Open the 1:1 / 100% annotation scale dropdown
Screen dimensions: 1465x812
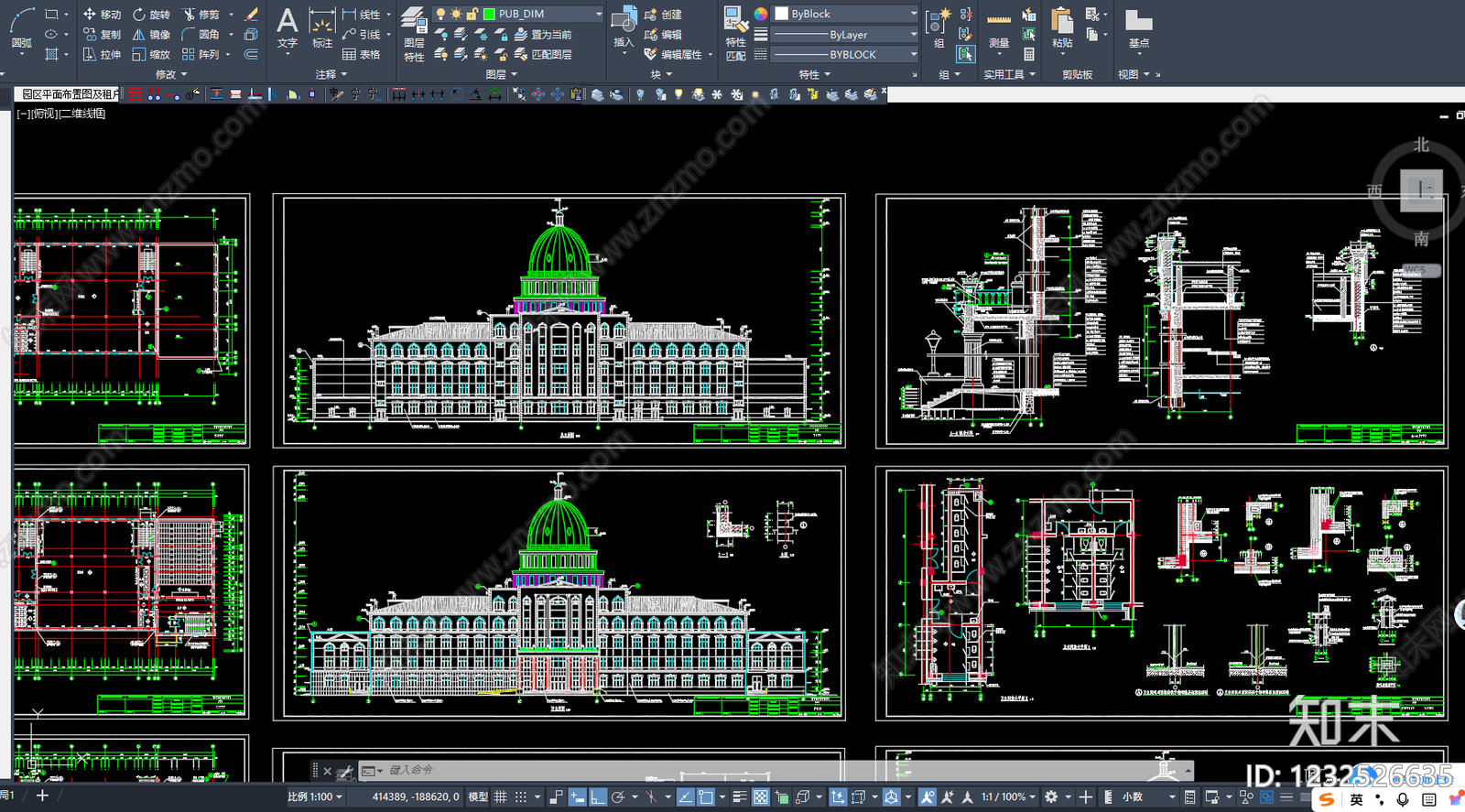tap(1008, 797)
